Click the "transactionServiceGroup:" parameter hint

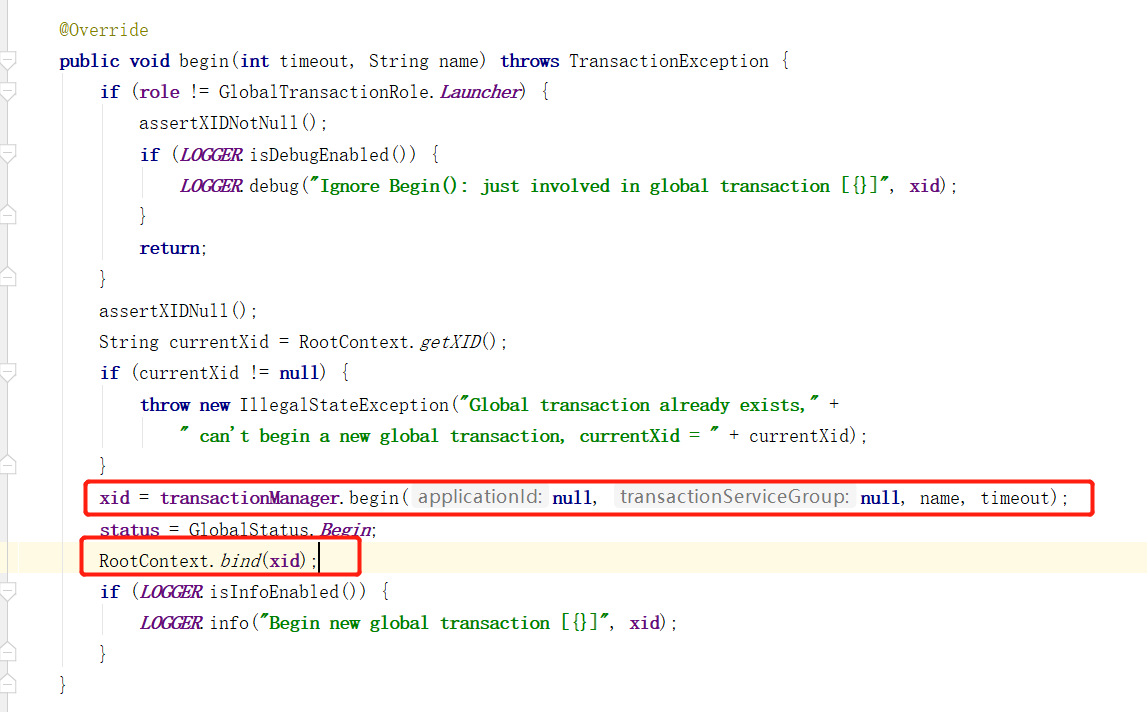[x=734, y=498]
